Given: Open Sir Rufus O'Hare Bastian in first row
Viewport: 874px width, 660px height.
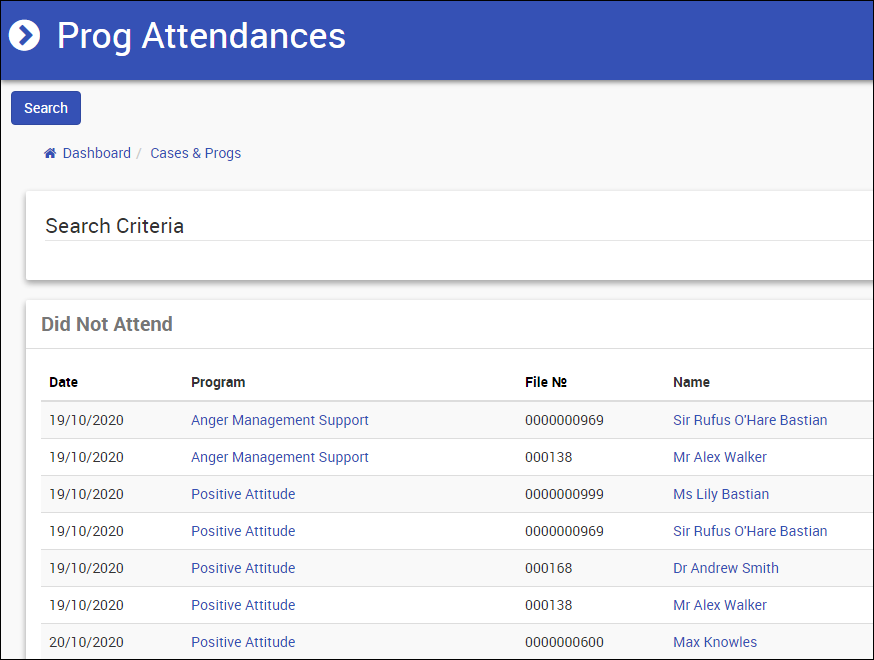Looking at the screenshot, I should (750, 420).
